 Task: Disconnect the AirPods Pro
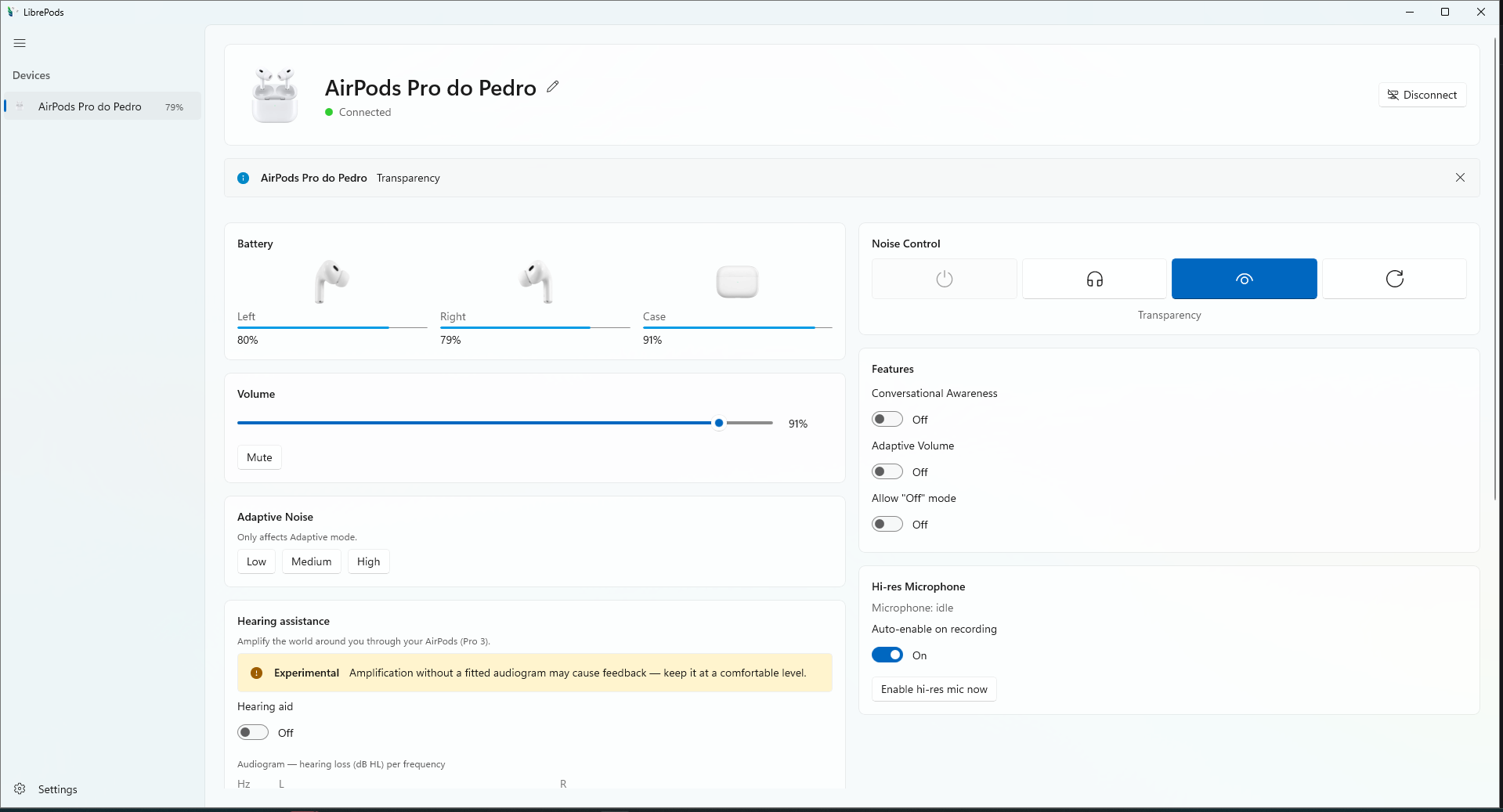tap(1422, 95)
